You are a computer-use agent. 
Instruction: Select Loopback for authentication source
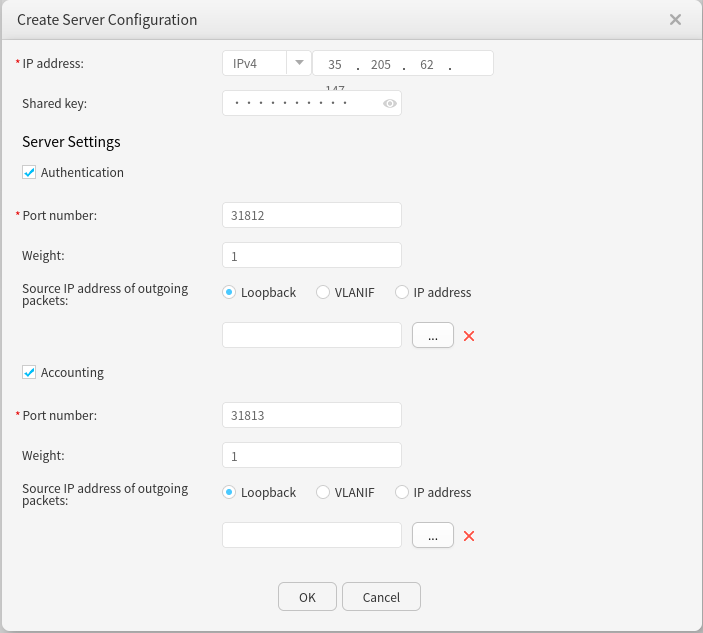(x=230, y=292)
